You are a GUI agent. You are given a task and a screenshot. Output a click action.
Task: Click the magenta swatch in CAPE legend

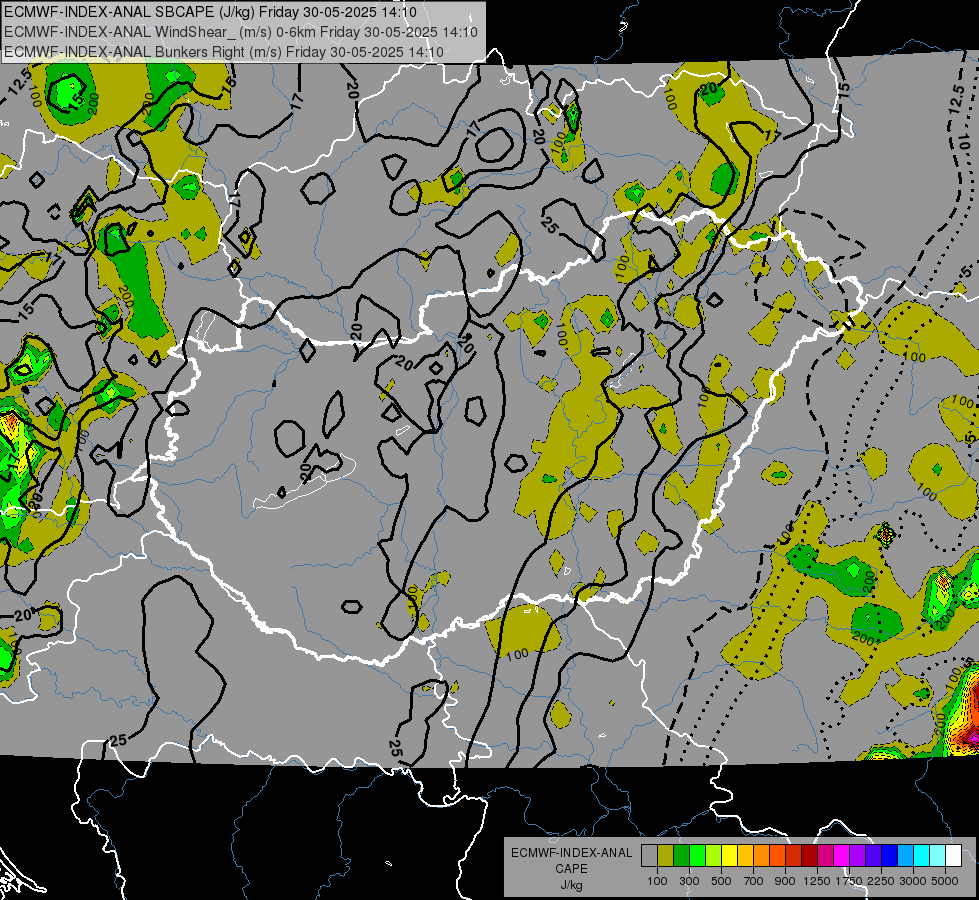point(841,856)
